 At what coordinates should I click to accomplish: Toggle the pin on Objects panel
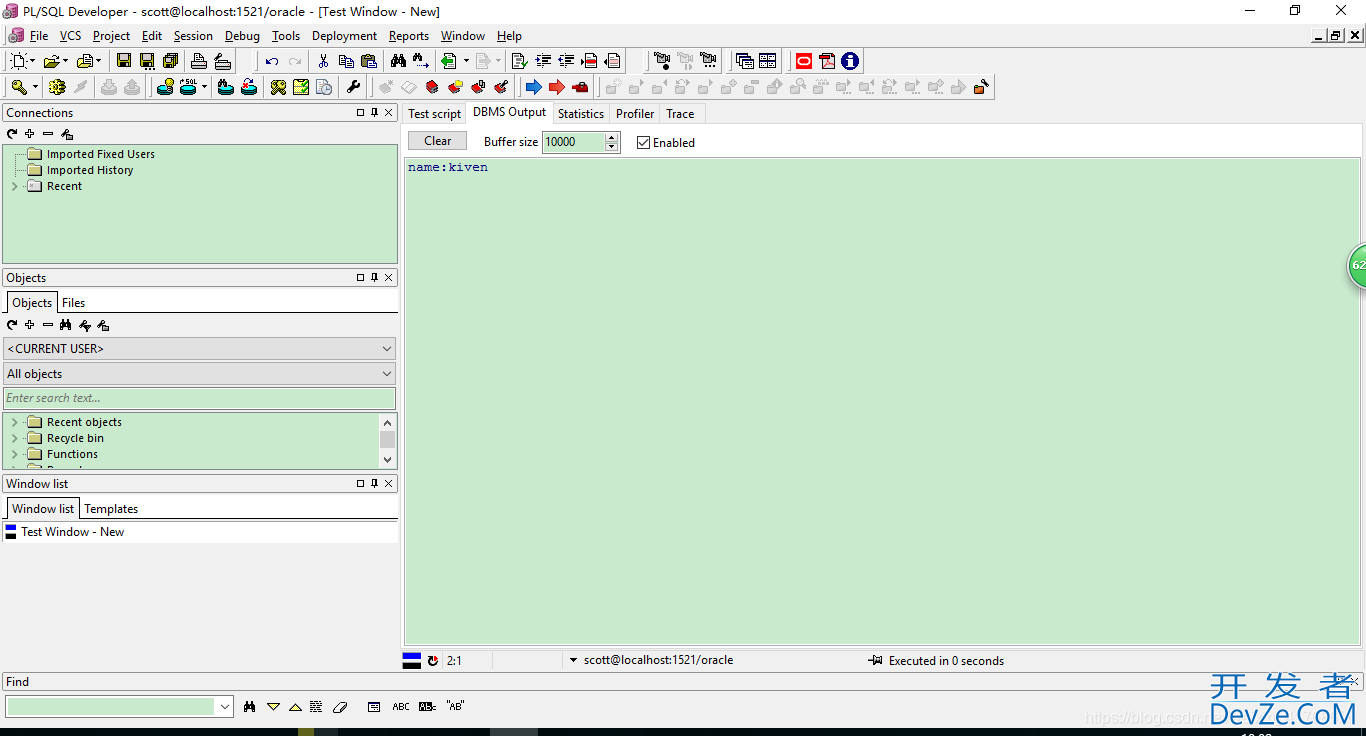pos(375,278)
